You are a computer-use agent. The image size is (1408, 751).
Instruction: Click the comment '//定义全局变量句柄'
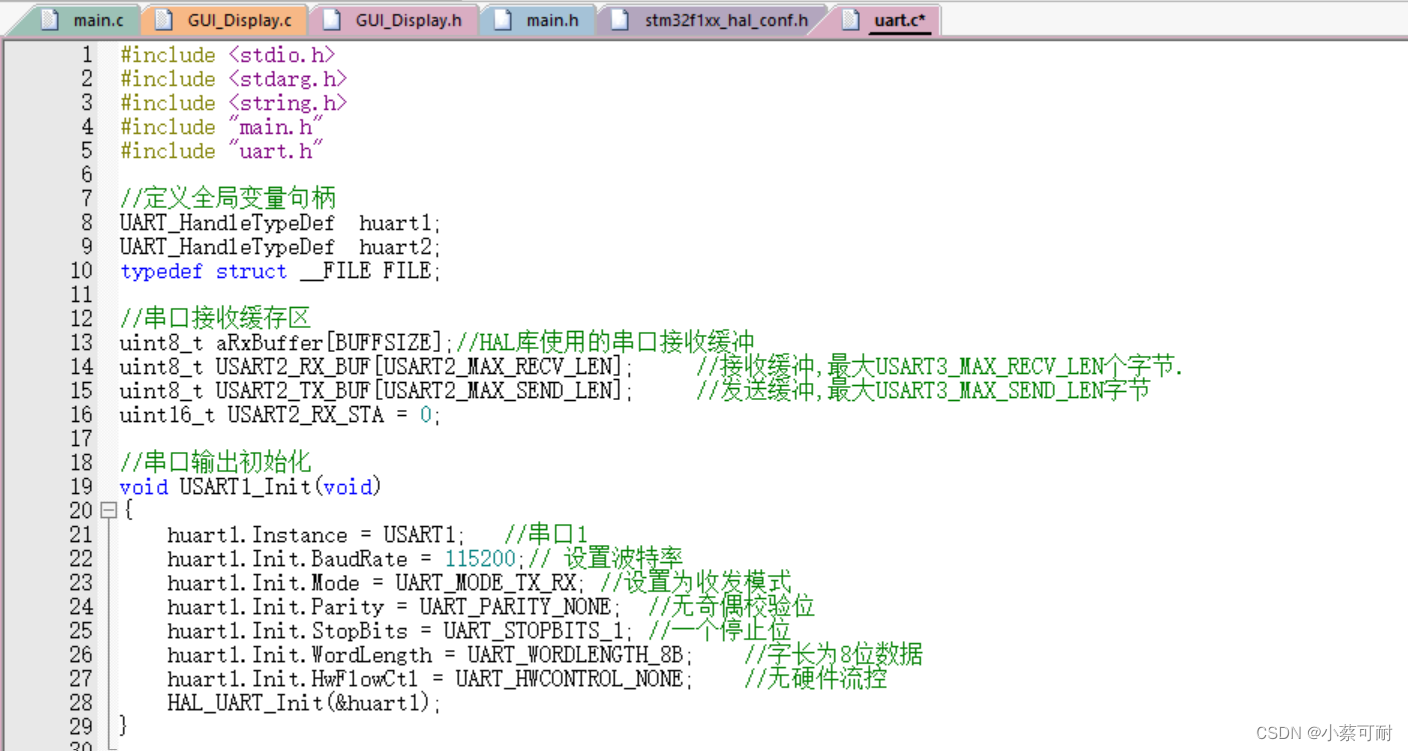click(228, 198)
